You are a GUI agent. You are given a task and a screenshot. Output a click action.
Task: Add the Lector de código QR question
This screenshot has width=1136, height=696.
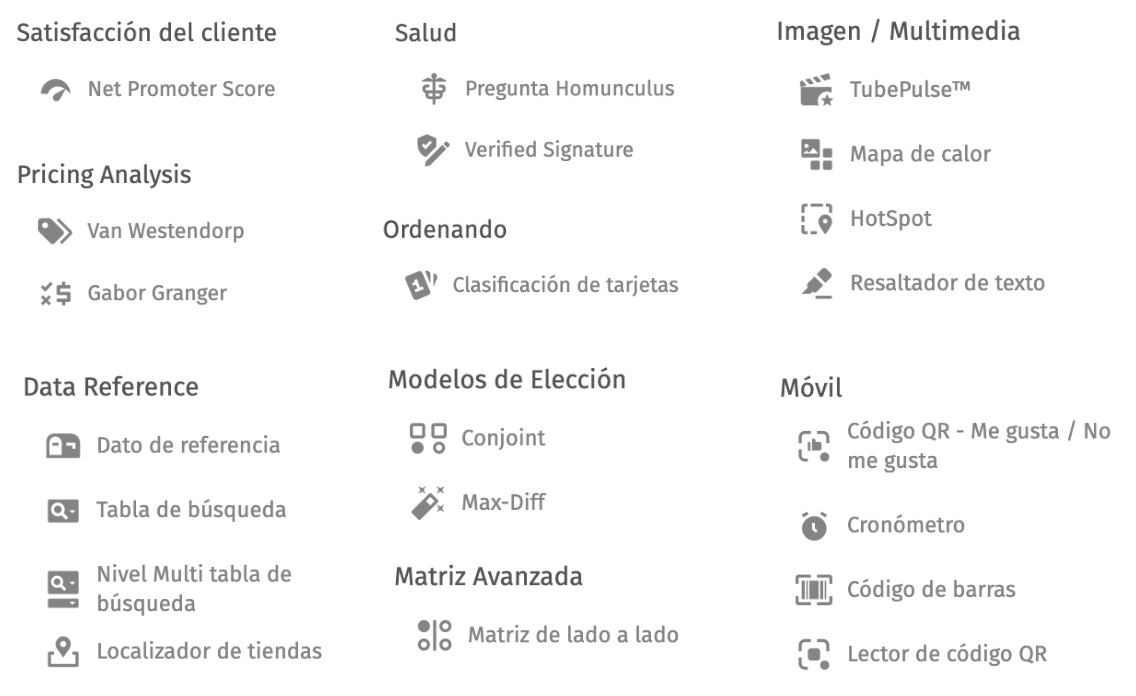[922, 654]
